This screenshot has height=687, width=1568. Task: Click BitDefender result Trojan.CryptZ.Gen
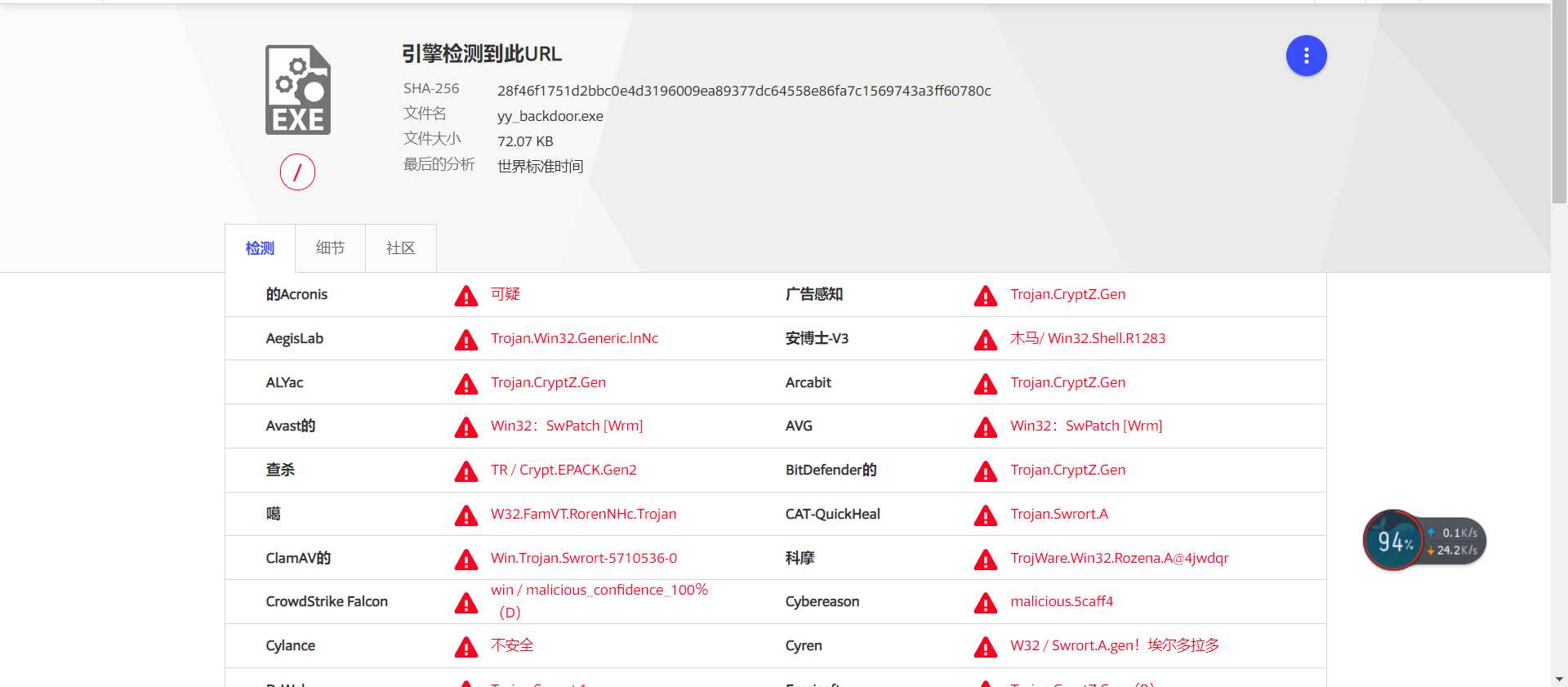point(1067,470)
